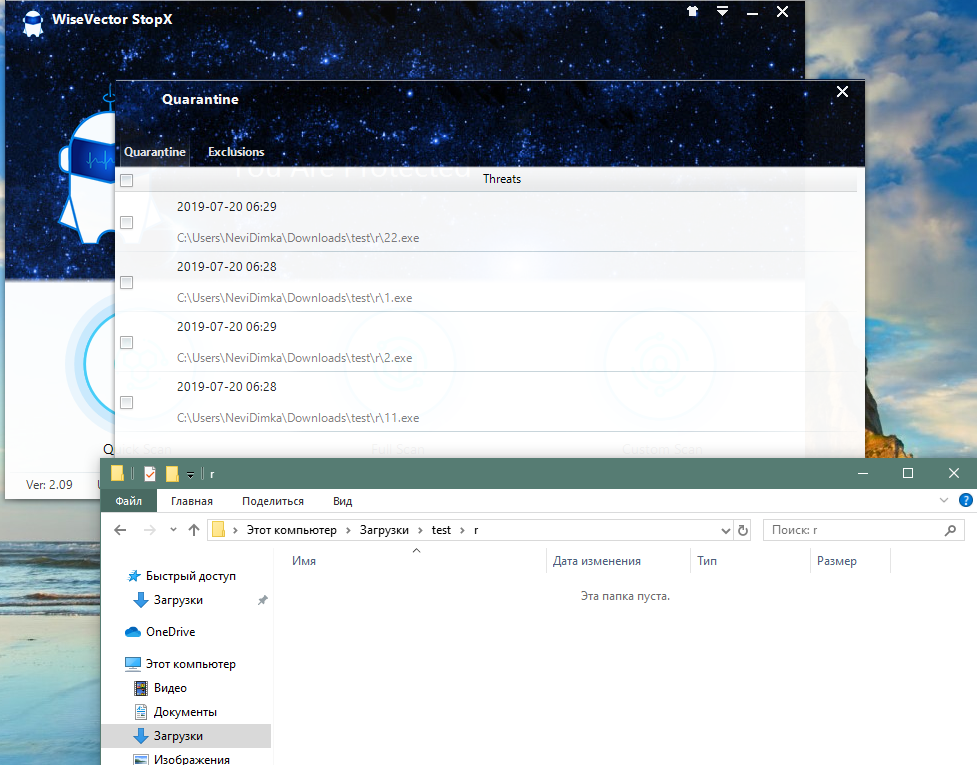Close the Quarantine dialog
The width and height of the screenshot is (977, 765).
coord(842,92)
